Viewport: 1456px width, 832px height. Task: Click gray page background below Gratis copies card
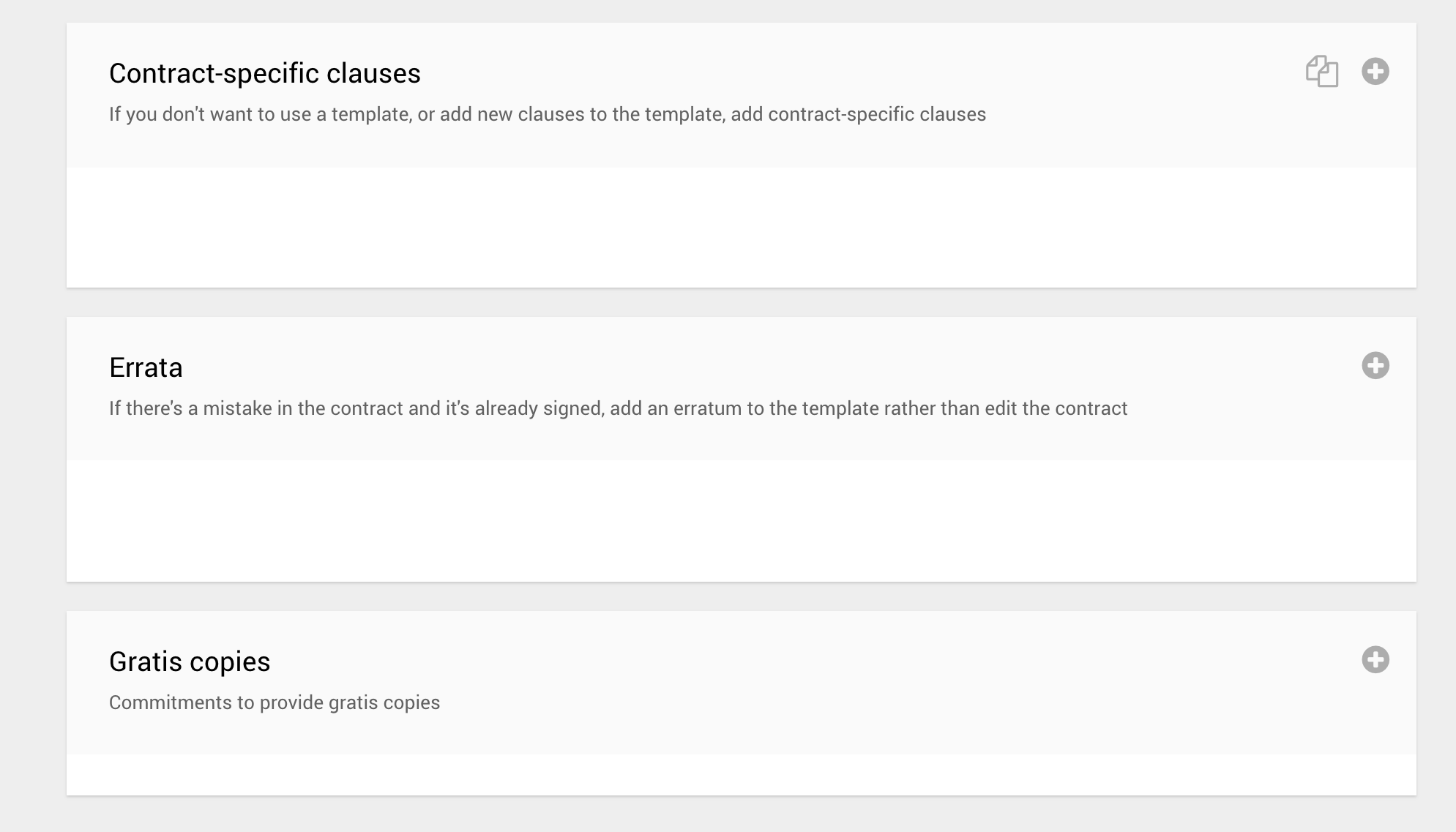coord(741,814)
